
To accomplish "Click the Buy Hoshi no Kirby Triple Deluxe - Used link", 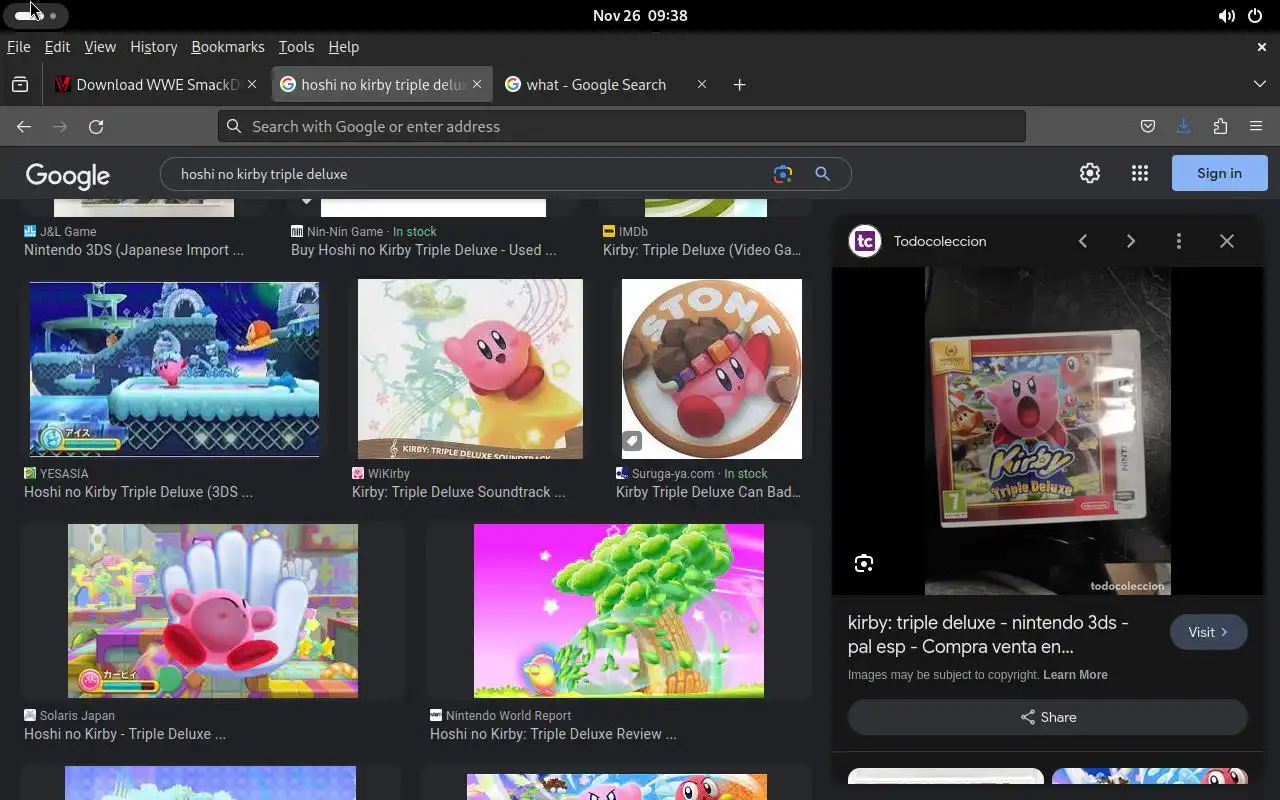I will tap(423, 250).
